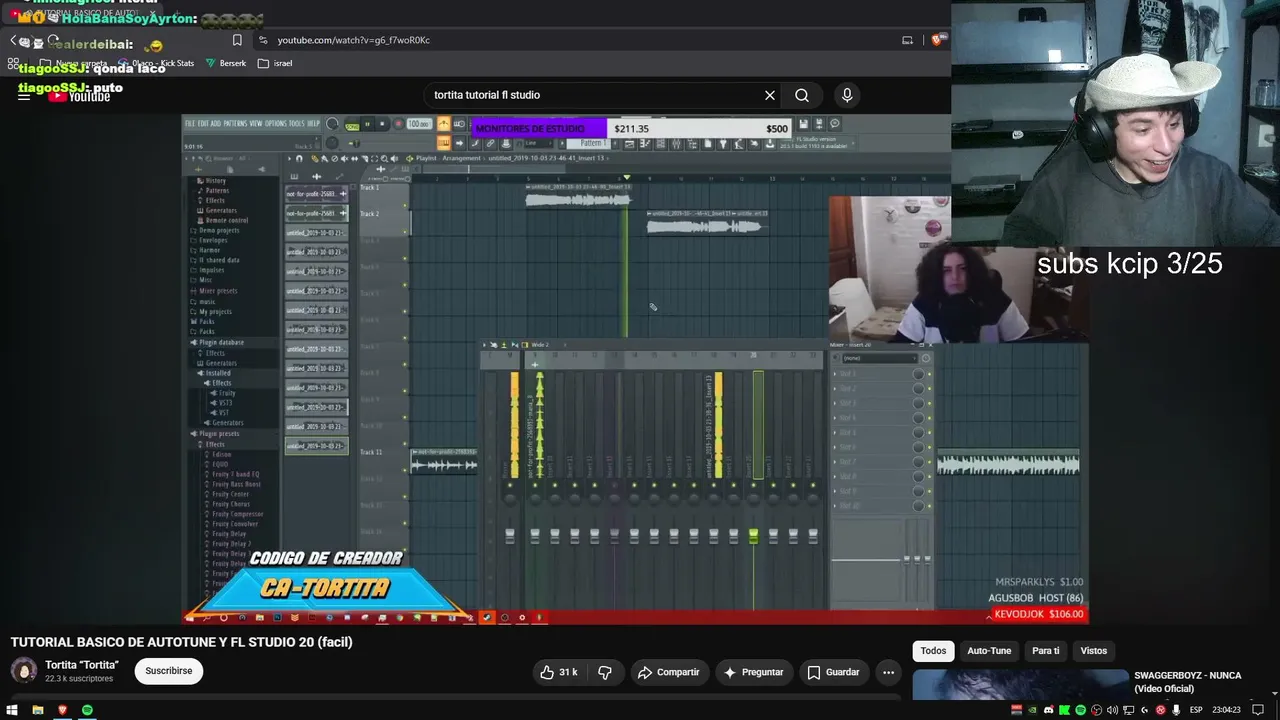Start YouTube voice search with the microphone
Screen dimensions: 1280x720
click(x=847, y=95)
